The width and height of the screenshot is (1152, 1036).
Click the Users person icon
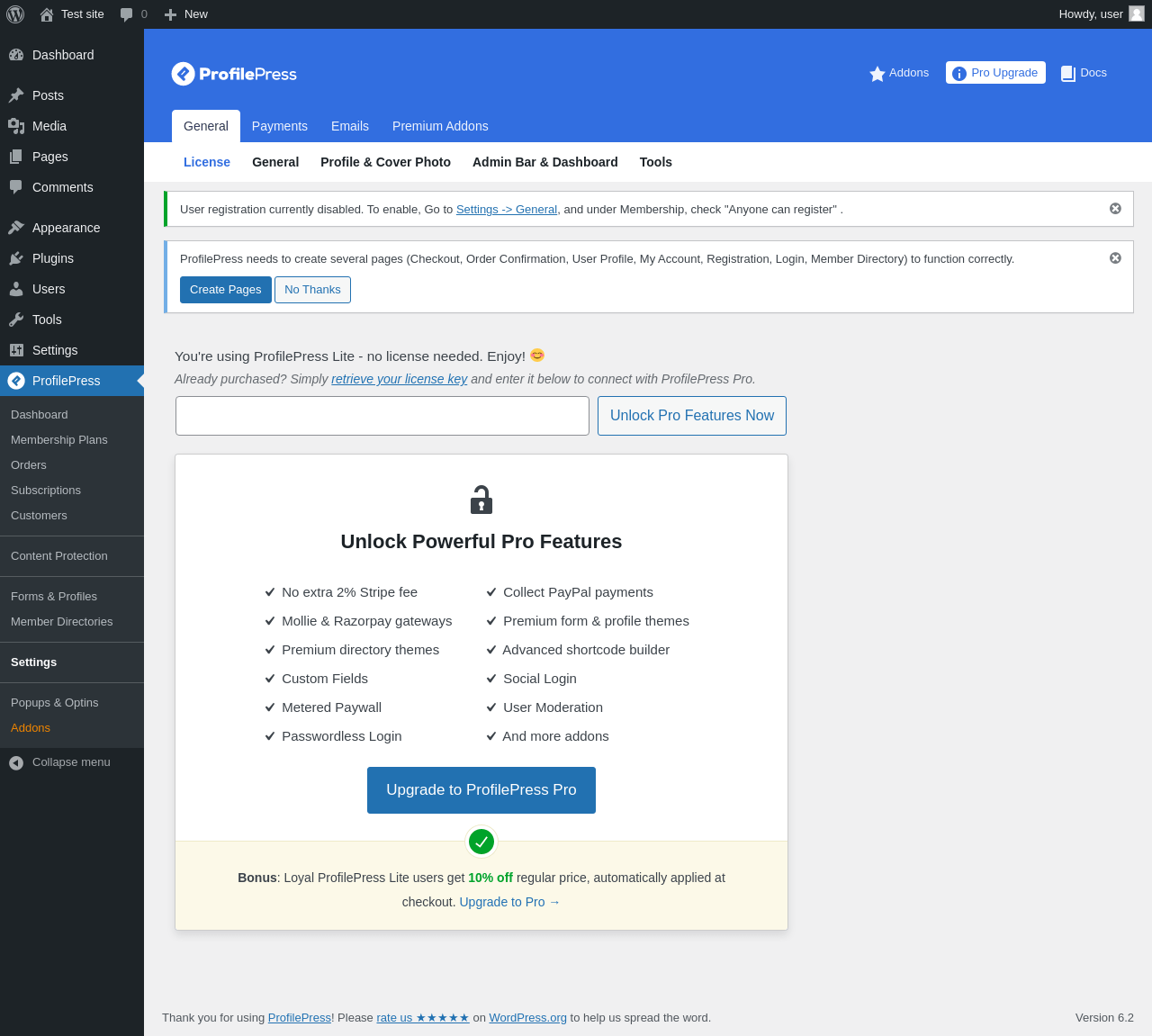16,289
